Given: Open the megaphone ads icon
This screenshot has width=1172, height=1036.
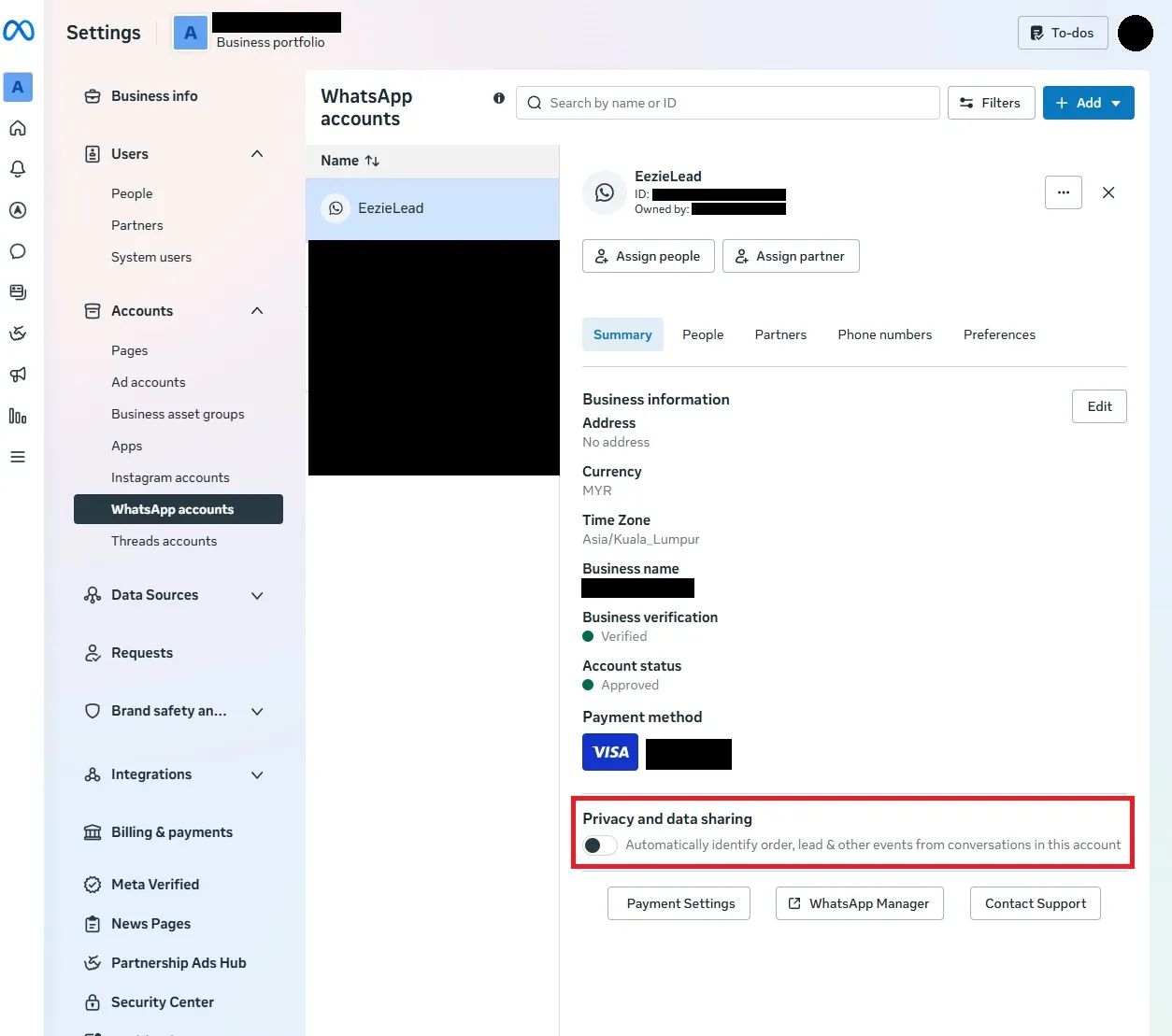Looking at the screenshot, I should 18,375.
